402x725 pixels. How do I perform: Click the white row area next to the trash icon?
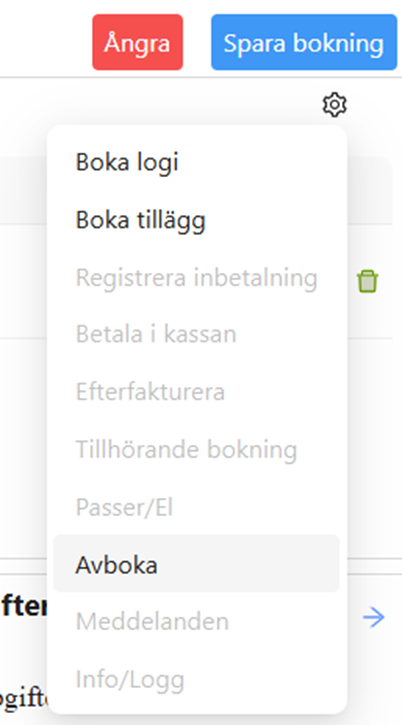[x=23, y=281]
